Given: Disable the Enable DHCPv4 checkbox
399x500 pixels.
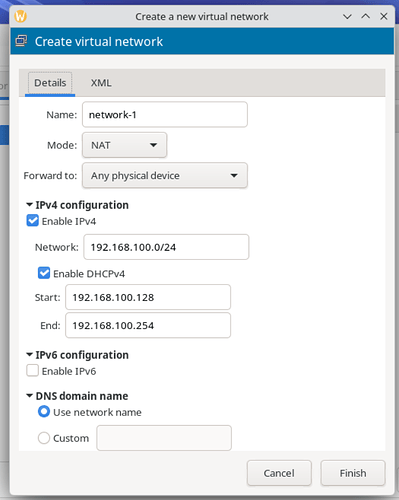Looking at the screenshot, I should click(44, 273).
